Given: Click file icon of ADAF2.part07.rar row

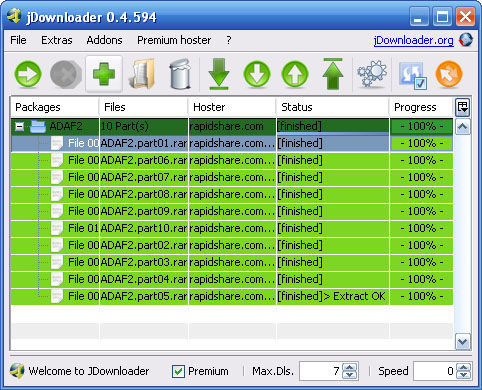Looking at the screenshot, I should coord(57,177).
